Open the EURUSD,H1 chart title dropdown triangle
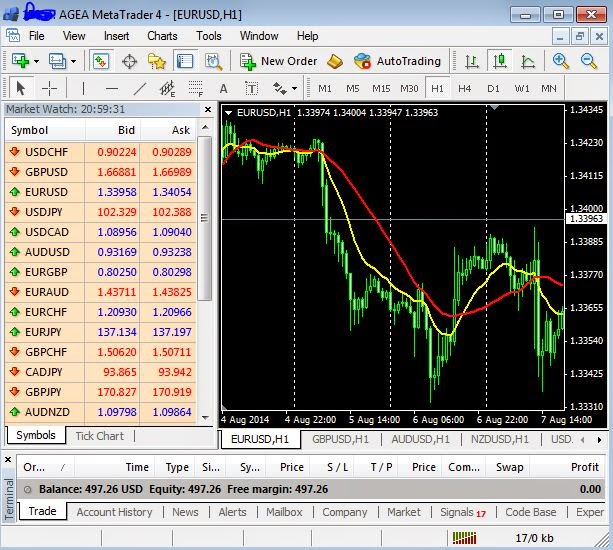 [x=228, y=113]
